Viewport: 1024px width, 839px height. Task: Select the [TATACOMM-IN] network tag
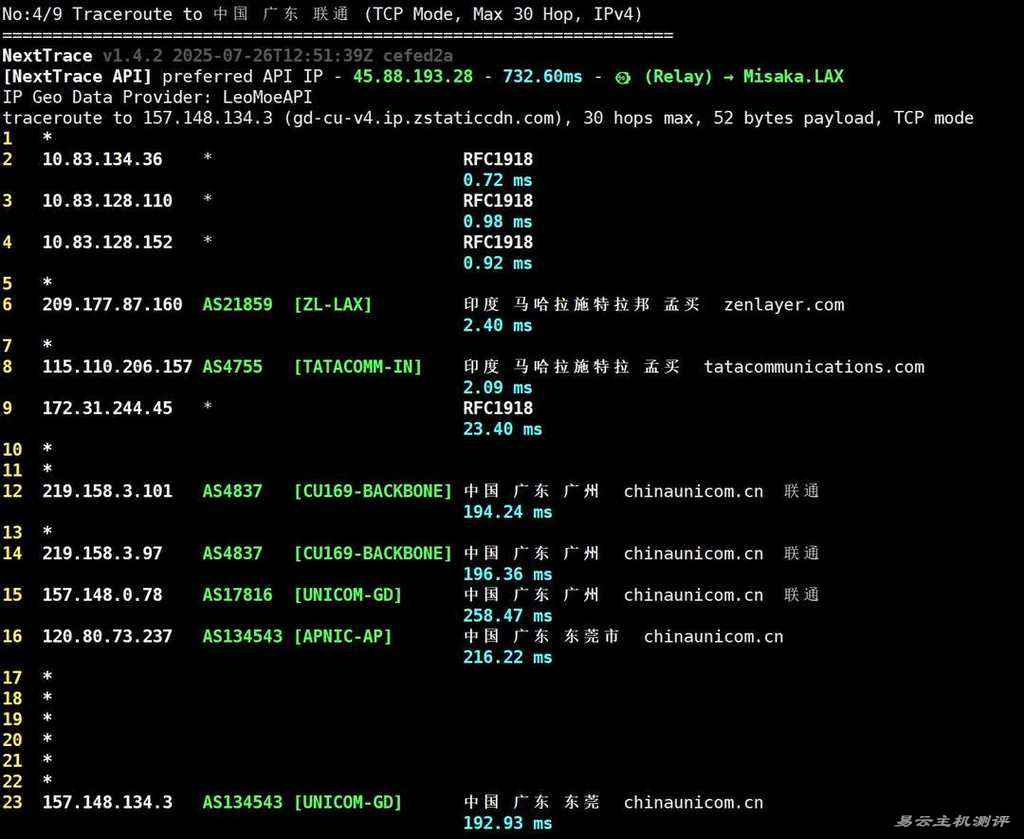click(358, 367)
